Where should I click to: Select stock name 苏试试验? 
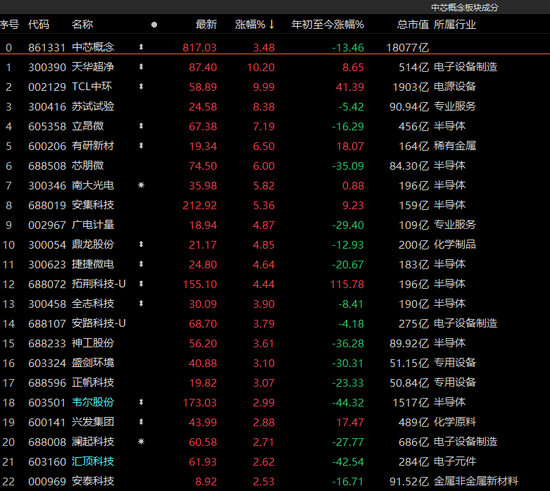click(93, 106)
